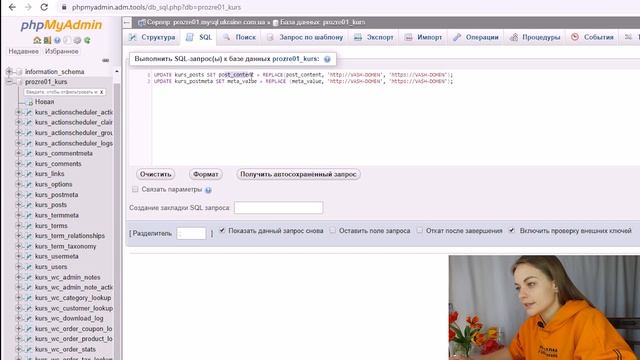Expand the kurs_options table node
The width and height of the screenshot is (640, 360).
click(x=18, y=184)
